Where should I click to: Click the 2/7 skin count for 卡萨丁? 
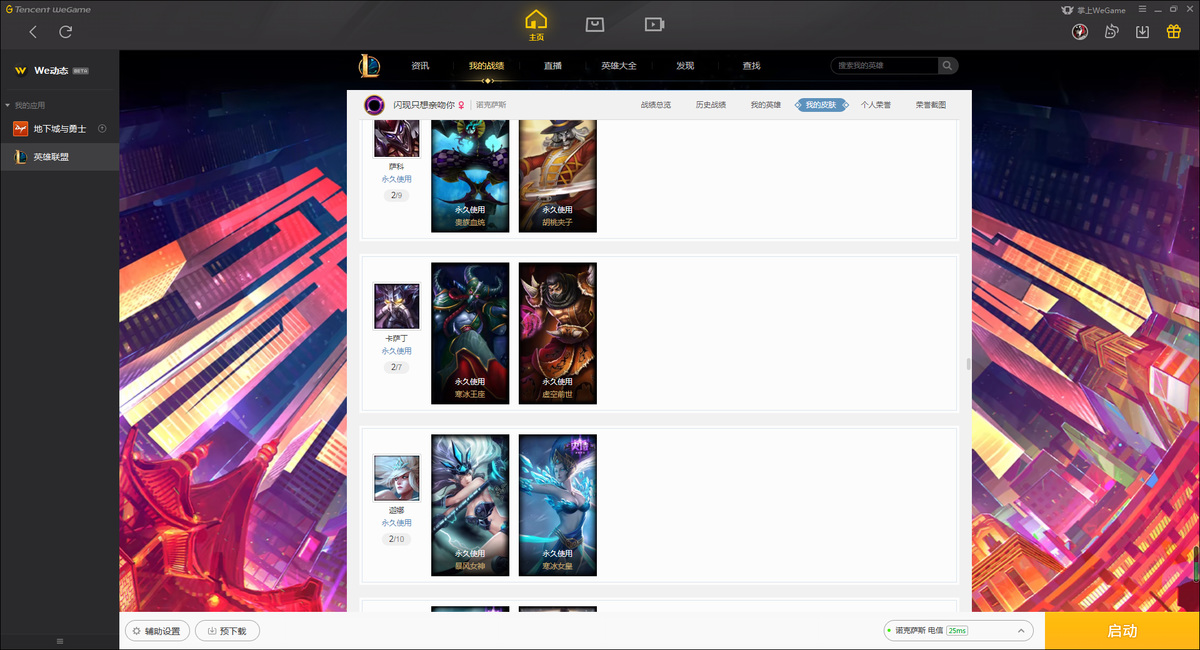397,367
